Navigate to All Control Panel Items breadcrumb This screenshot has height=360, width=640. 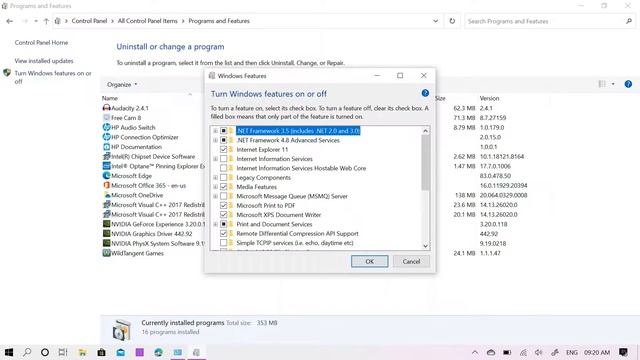pos(147,21)
